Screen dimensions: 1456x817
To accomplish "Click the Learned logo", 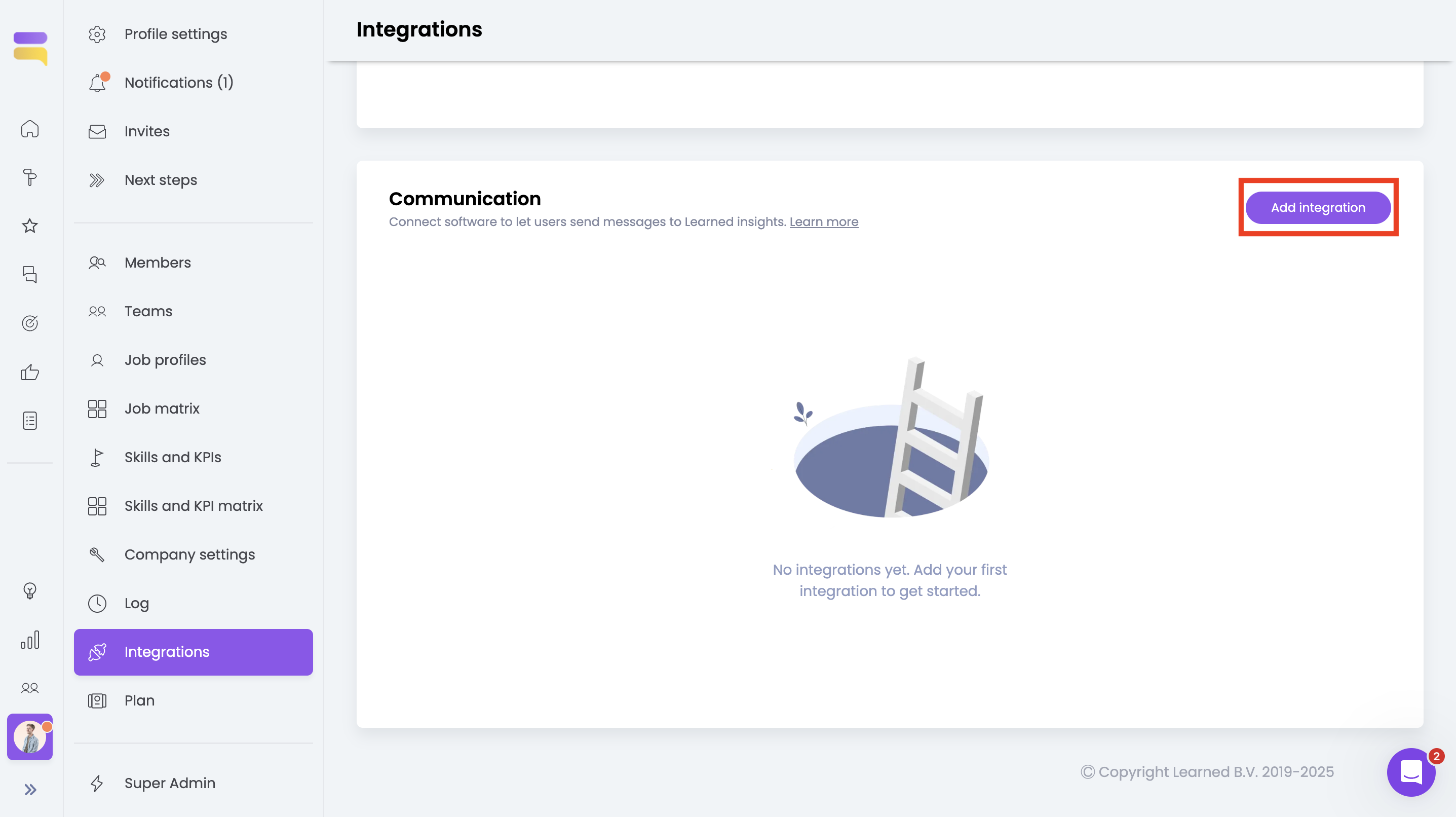I will click(x=30, y=48).
